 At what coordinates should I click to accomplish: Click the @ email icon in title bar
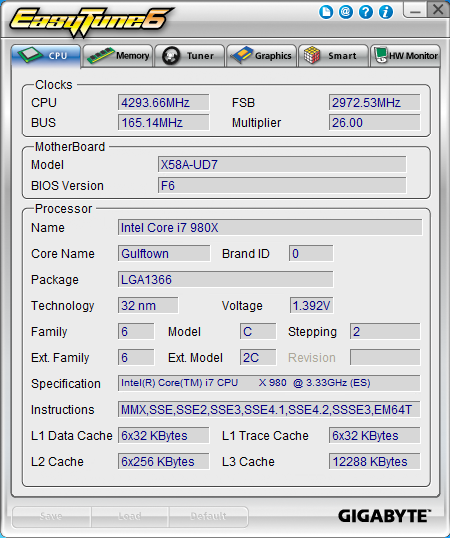346,12
